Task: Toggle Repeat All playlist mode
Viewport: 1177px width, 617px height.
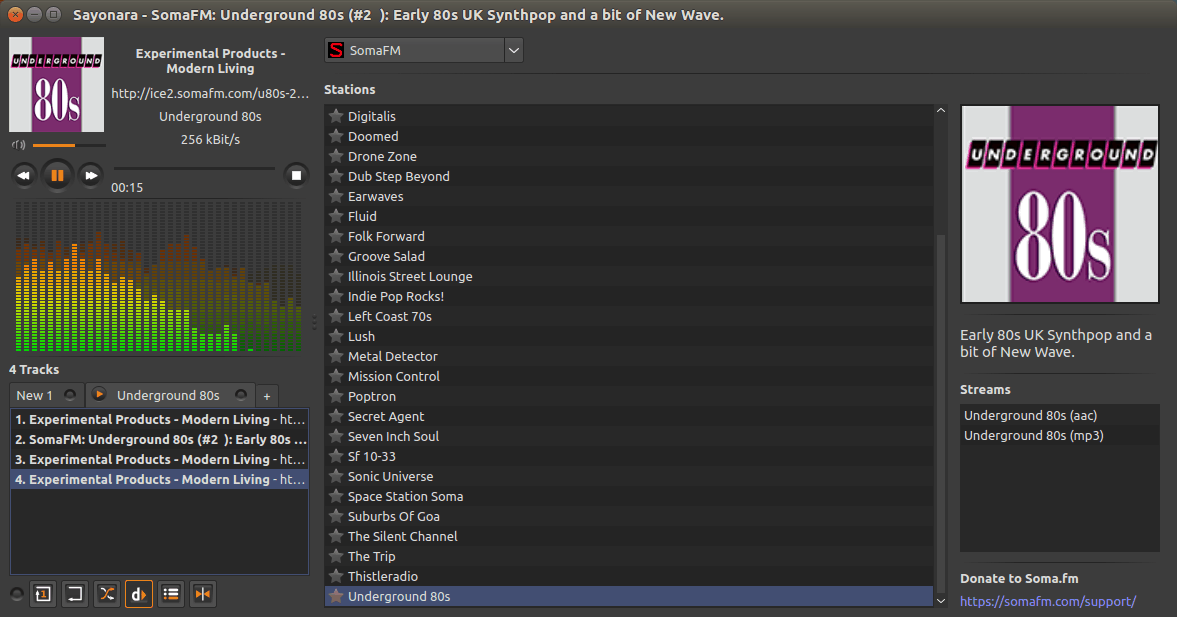Action: click(x=75, y=594)
